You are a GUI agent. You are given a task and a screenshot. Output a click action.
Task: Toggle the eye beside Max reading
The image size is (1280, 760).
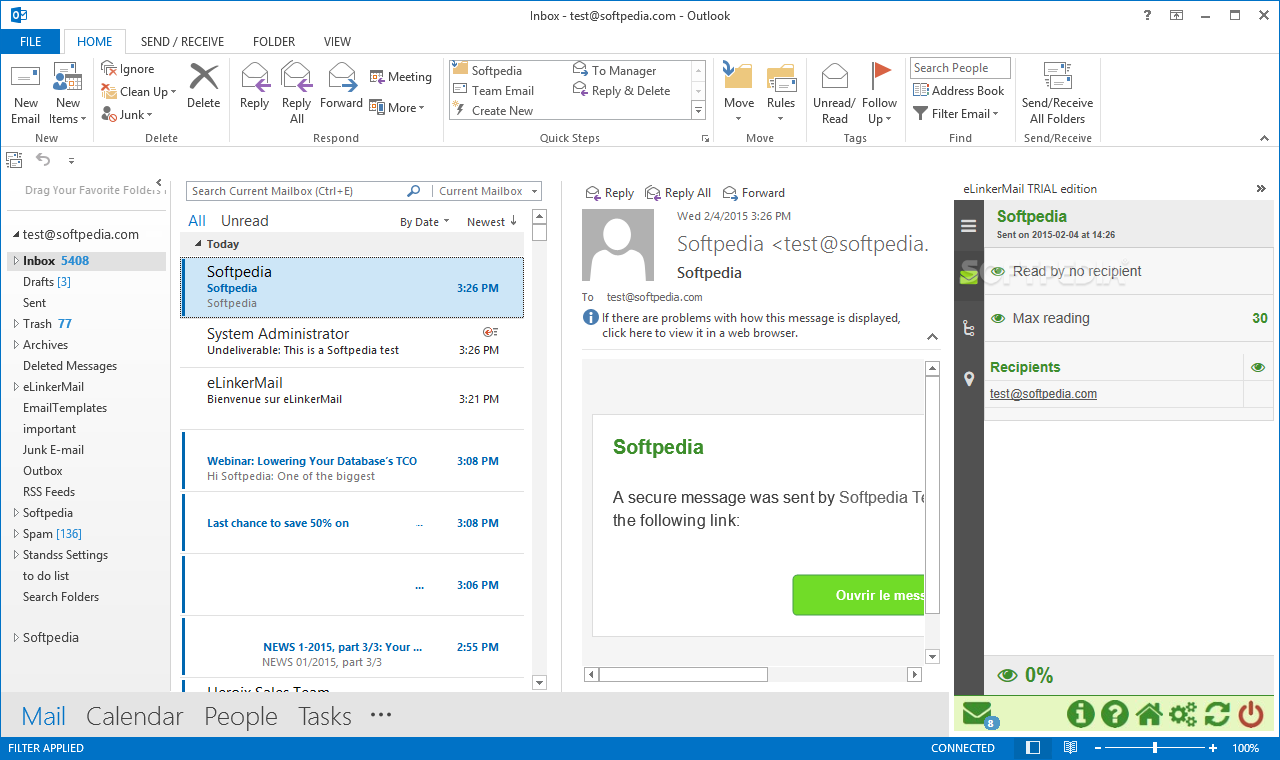tap(998, 319)
